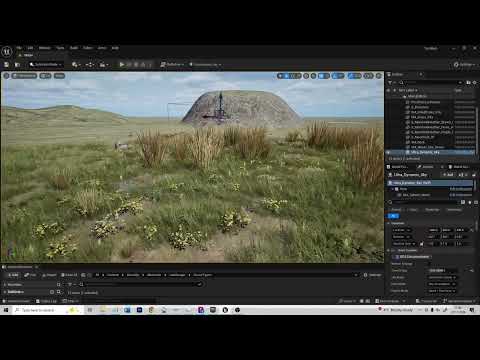This screenshot has width=480, height=360.
Task: Open the Help menu
Action: pos(115,48)
